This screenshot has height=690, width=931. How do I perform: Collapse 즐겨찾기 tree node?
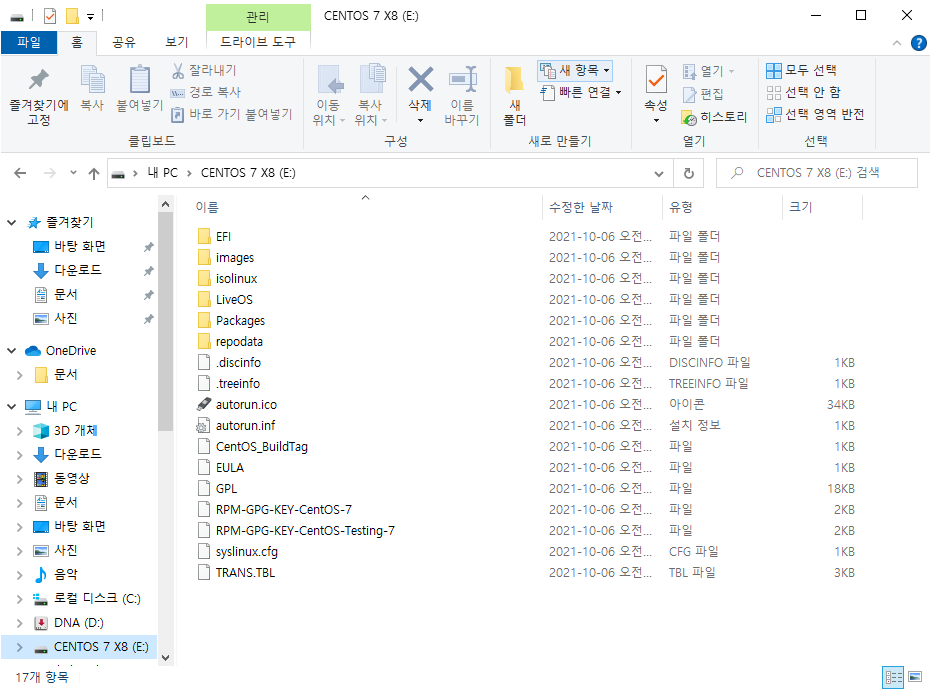click(x=11, y=223)
